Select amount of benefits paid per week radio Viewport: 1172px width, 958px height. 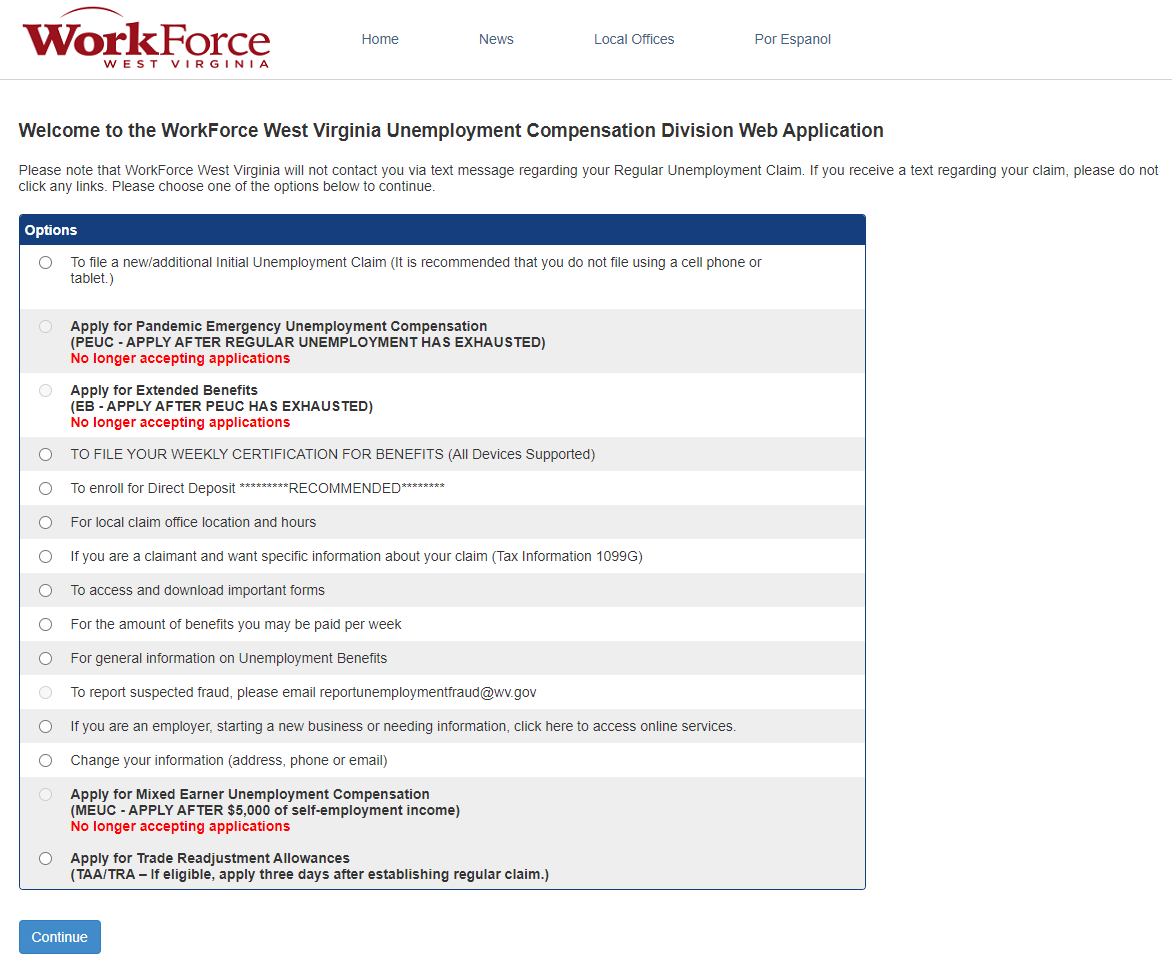(46, 625)
